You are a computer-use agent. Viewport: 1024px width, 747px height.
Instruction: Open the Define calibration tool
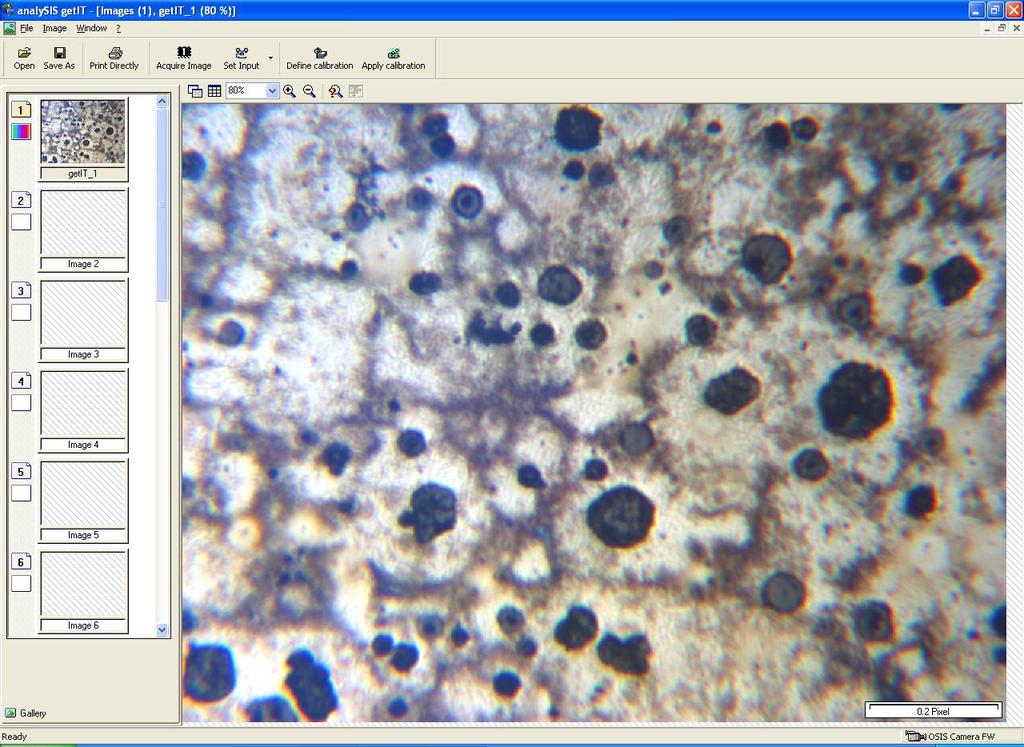pyautogui.click(x=319, y=58)
